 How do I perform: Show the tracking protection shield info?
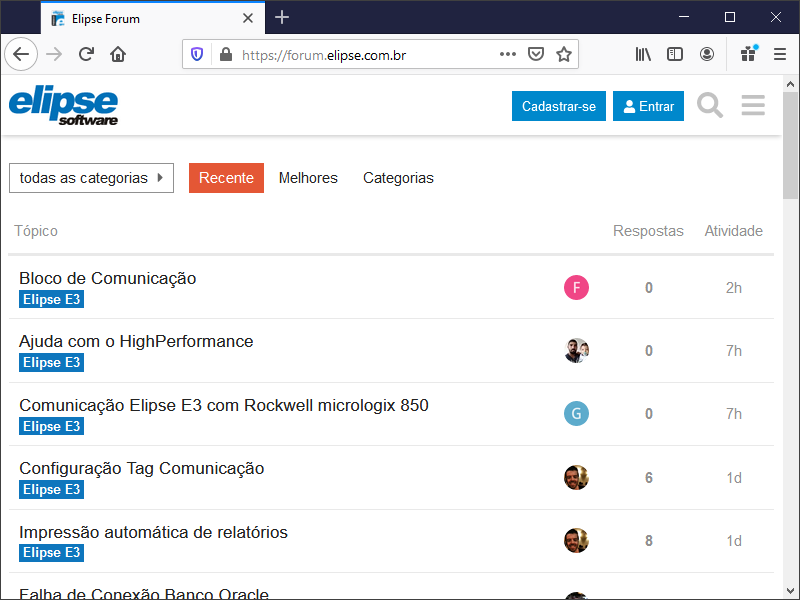[x=197, y=55]
